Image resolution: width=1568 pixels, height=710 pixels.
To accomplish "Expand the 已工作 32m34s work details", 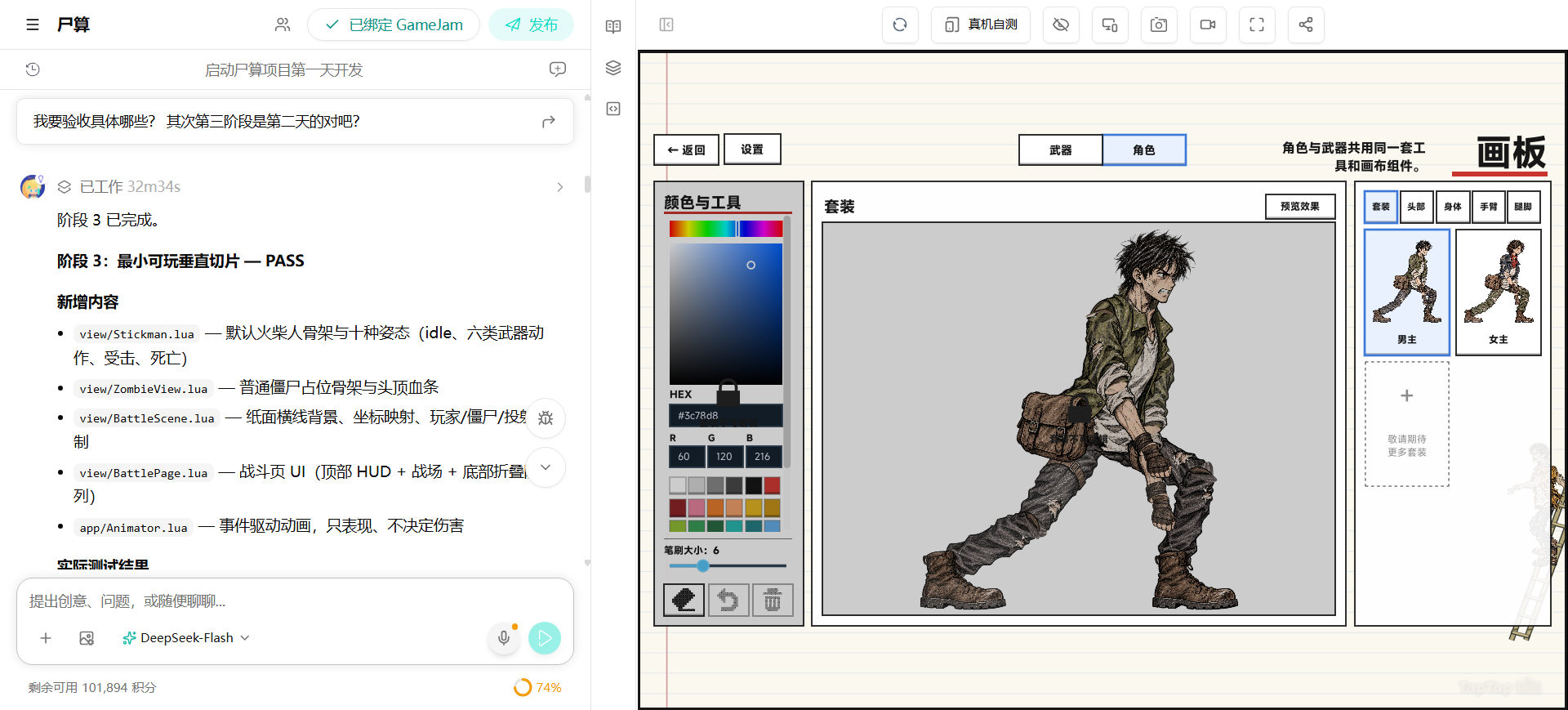I will pos(559,187).
